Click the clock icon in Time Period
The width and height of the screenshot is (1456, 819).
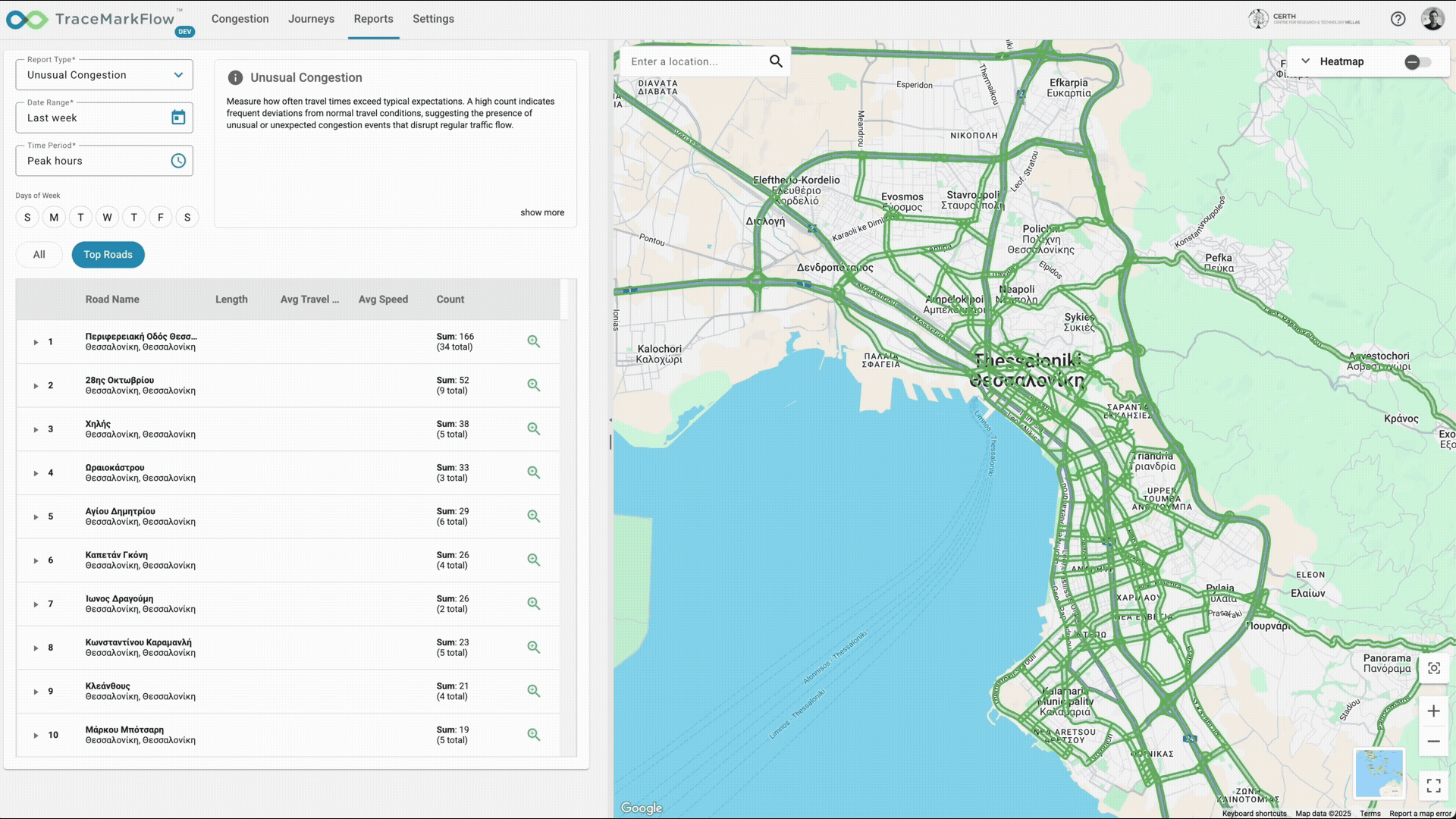point(178,161)
